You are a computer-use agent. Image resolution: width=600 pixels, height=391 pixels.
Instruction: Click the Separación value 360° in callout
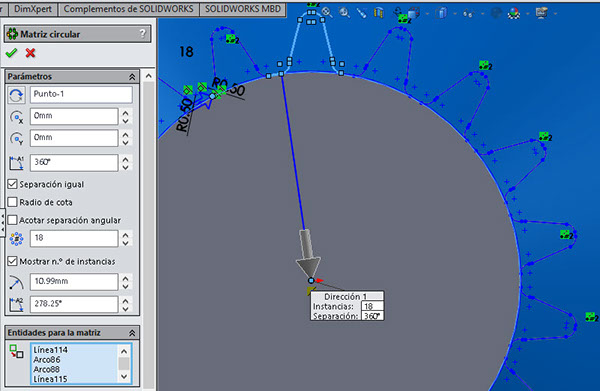coord(372,316)
